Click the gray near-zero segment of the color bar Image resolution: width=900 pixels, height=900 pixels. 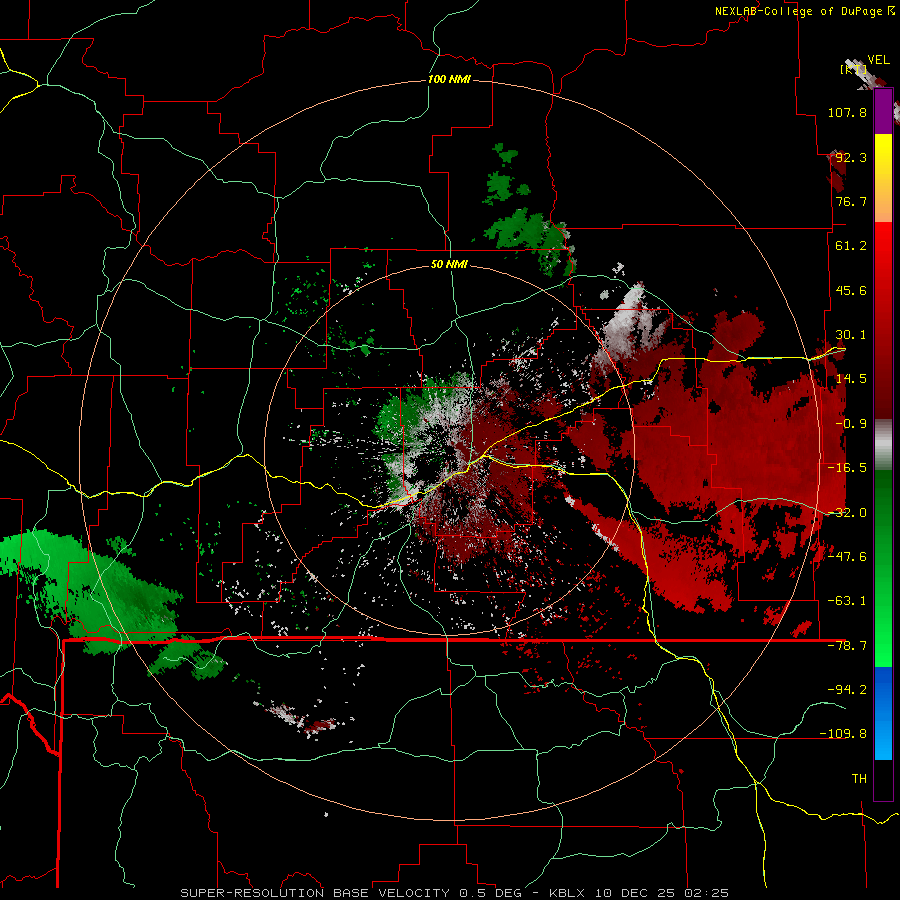coord(883,445)
